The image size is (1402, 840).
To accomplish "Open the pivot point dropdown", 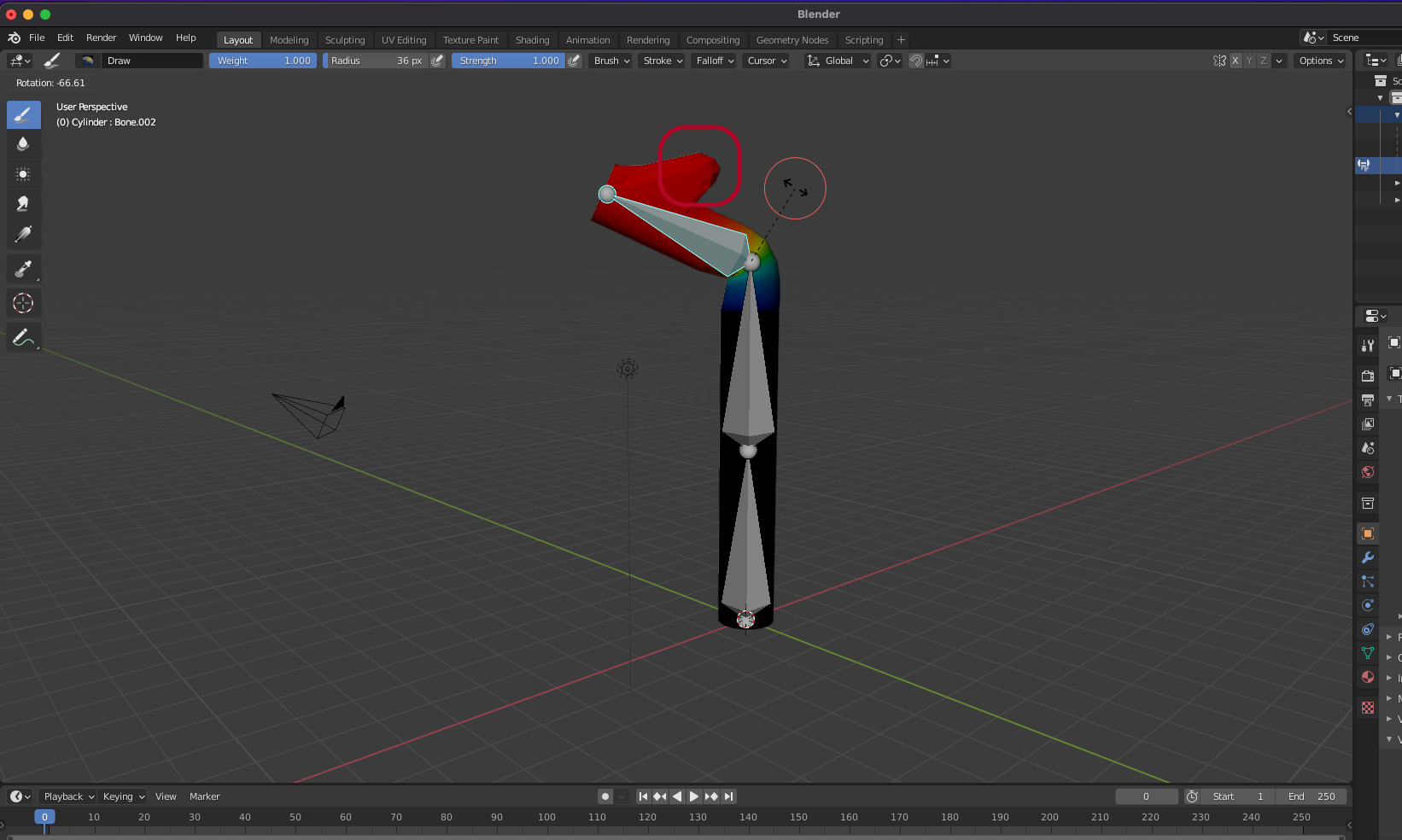I will [890, 61].
